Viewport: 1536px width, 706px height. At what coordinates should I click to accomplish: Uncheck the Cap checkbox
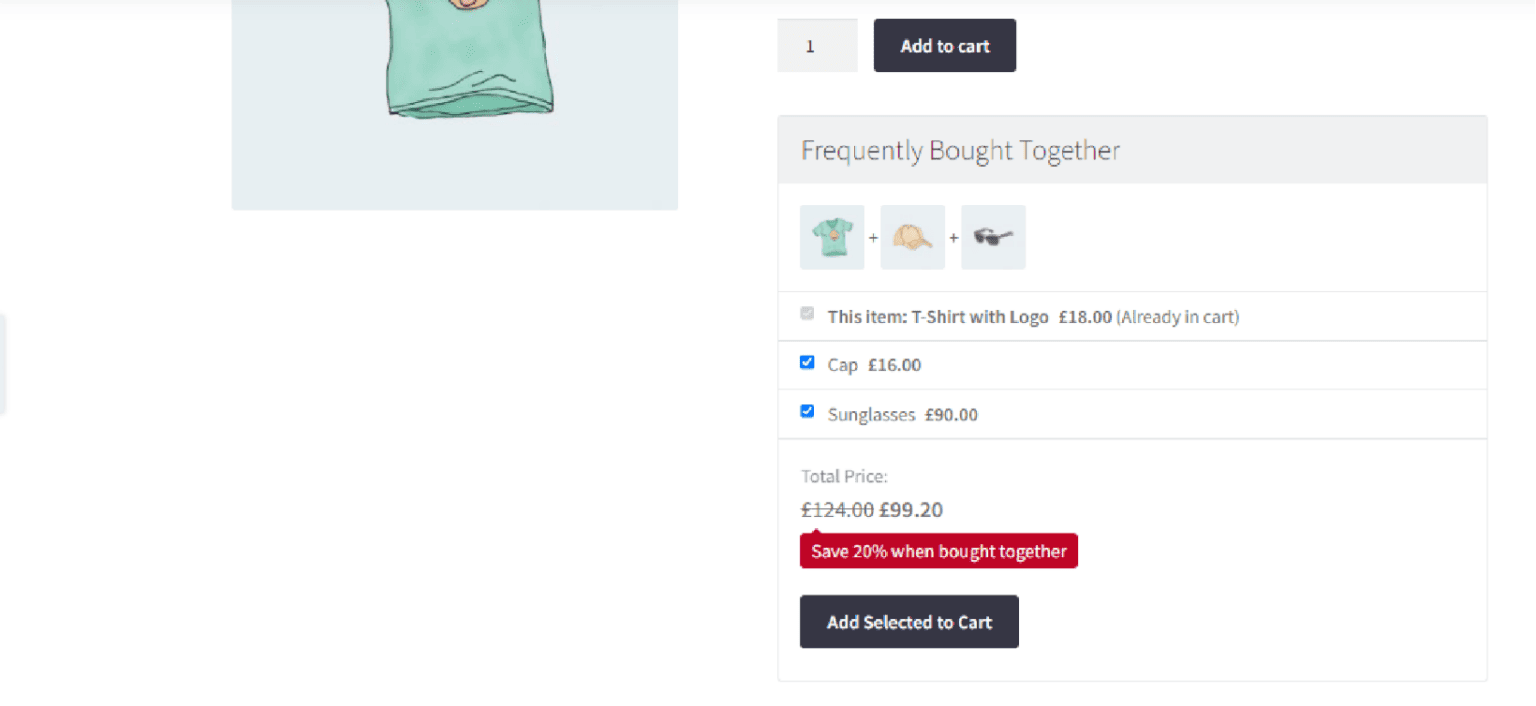[807, 362]
